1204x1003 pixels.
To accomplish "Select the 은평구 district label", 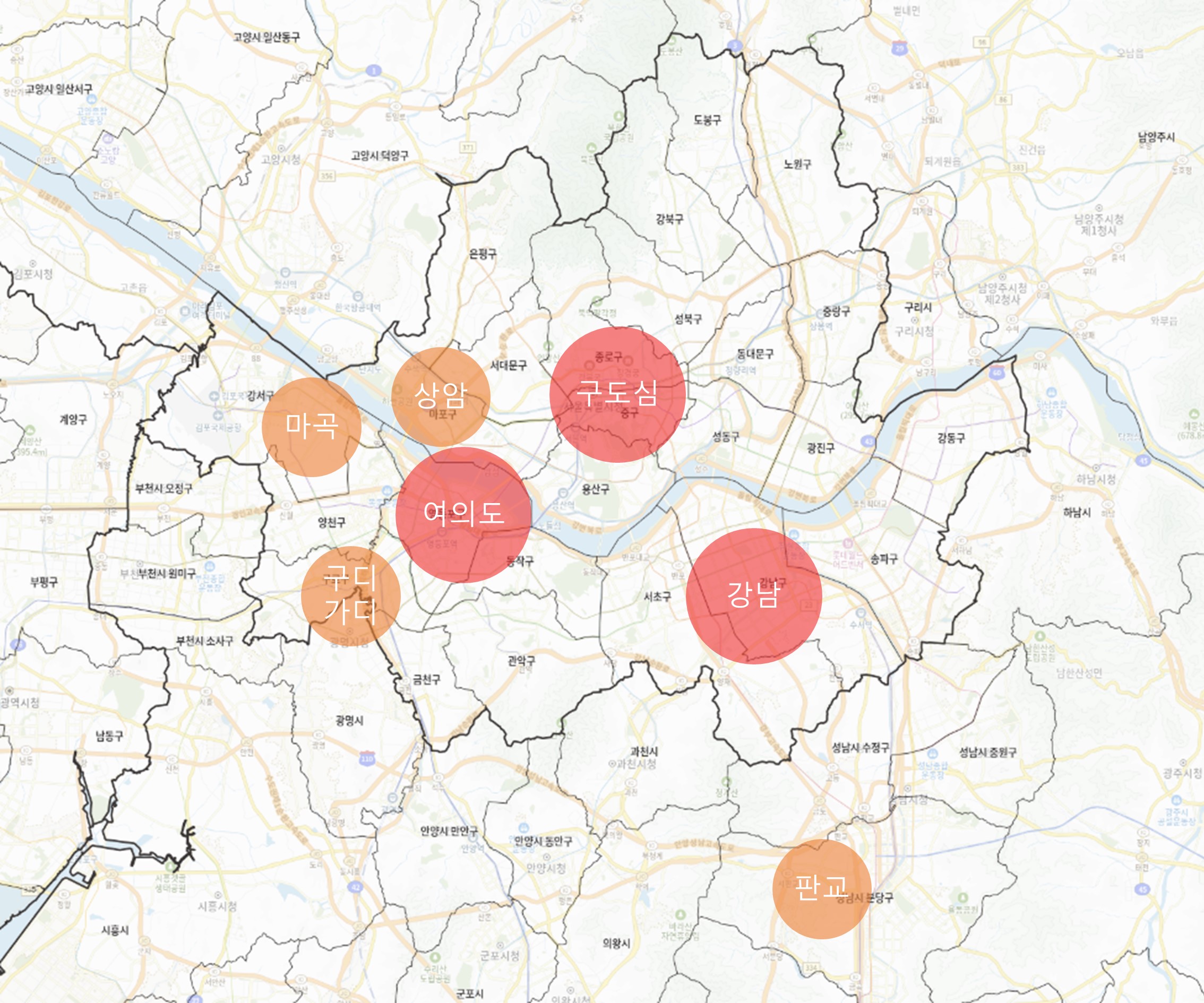I will 483,254.
